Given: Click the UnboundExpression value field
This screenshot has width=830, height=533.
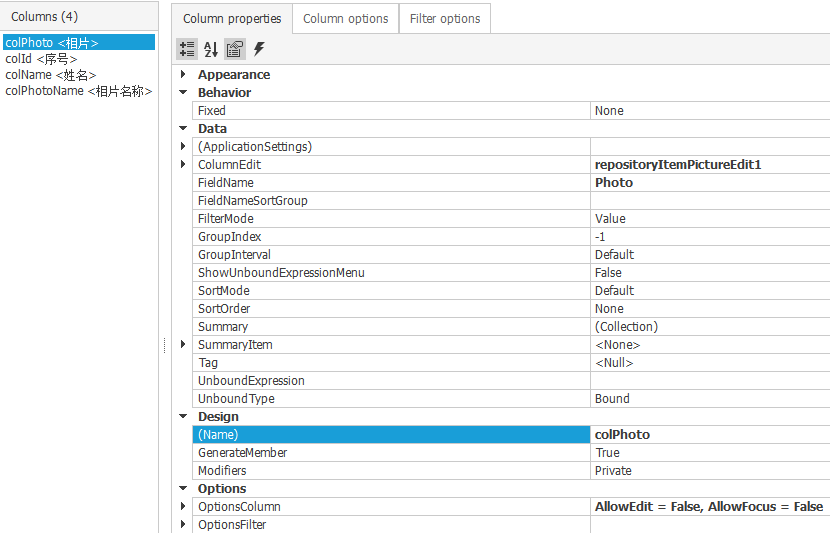Looking at the screenshot, I should [x=709, y=381].
